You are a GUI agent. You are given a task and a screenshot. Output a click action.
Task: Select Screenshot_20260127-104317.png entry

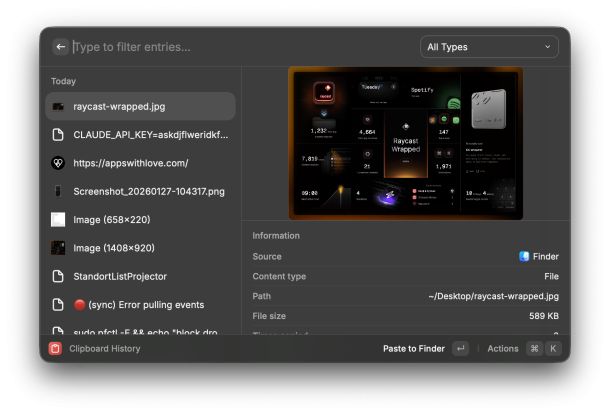point(140,191)
